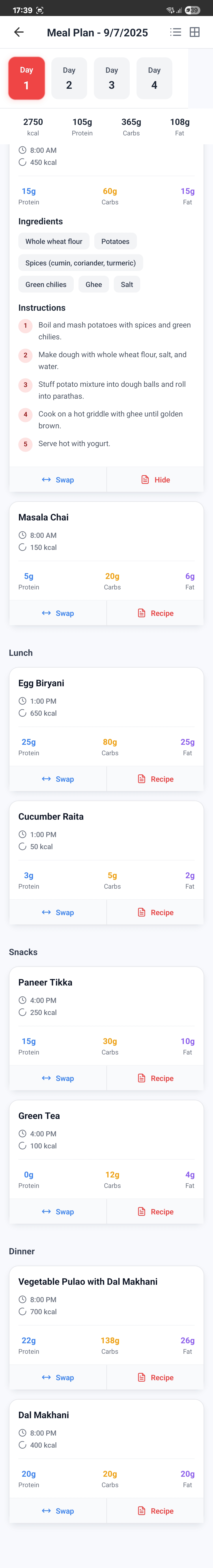Swap the Paneer Tikka snack
The height and width of the screenshot is (1568, 213).
[58, 1078]
